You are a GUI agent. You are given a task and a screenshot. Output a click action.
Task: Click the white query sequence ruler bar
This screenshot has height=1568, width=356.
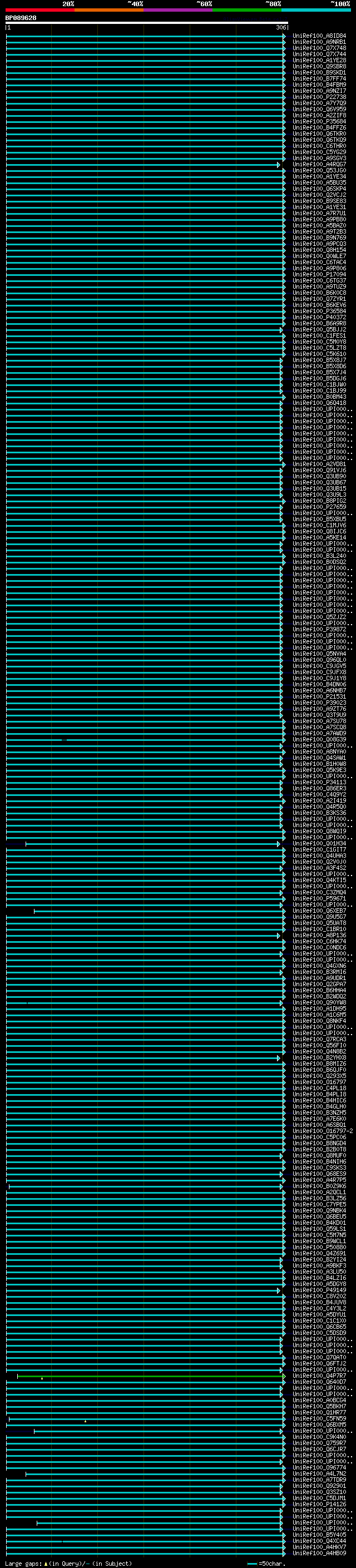click(x=147, y=22)
